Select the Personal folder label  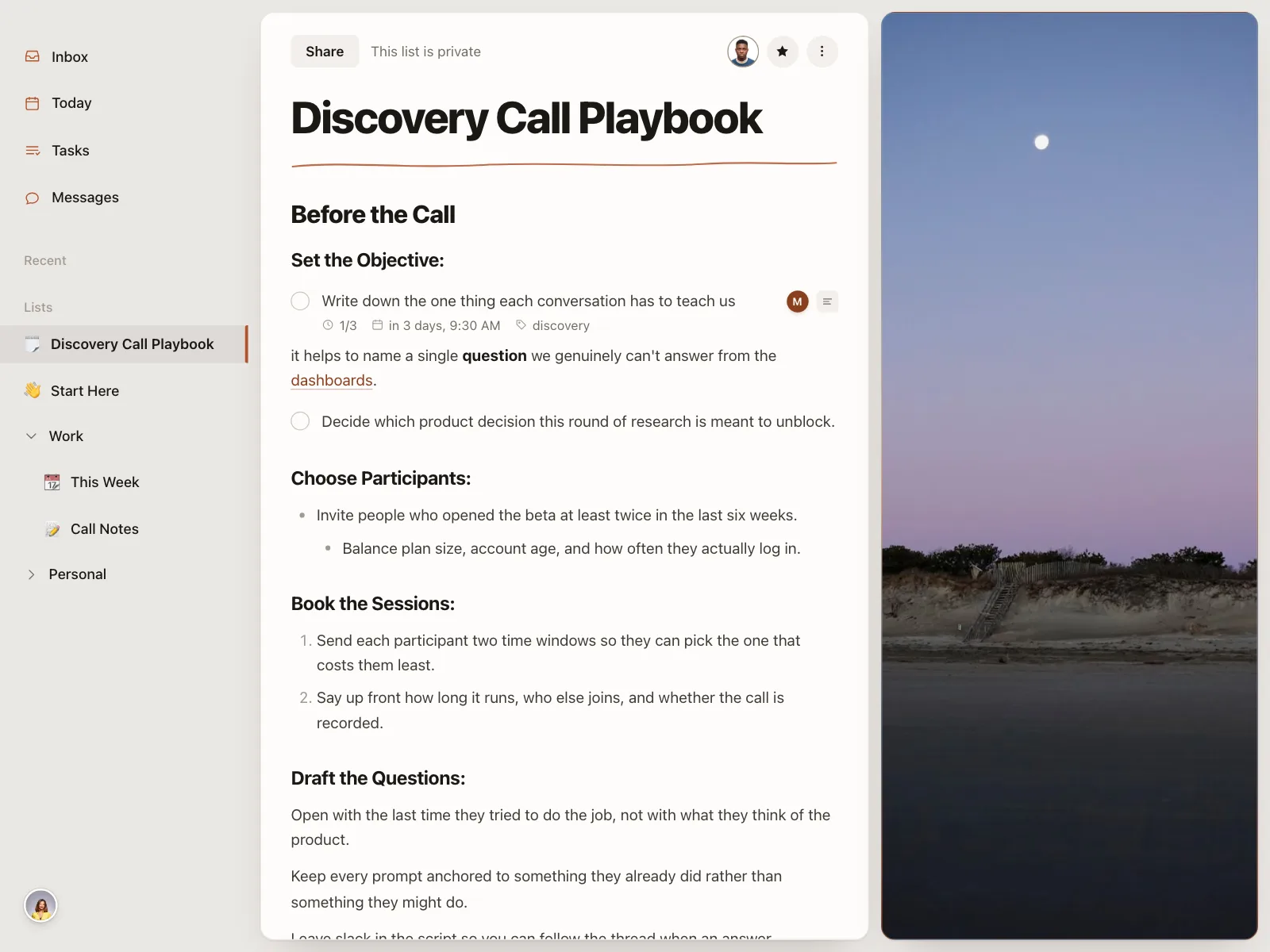(77, 574)
